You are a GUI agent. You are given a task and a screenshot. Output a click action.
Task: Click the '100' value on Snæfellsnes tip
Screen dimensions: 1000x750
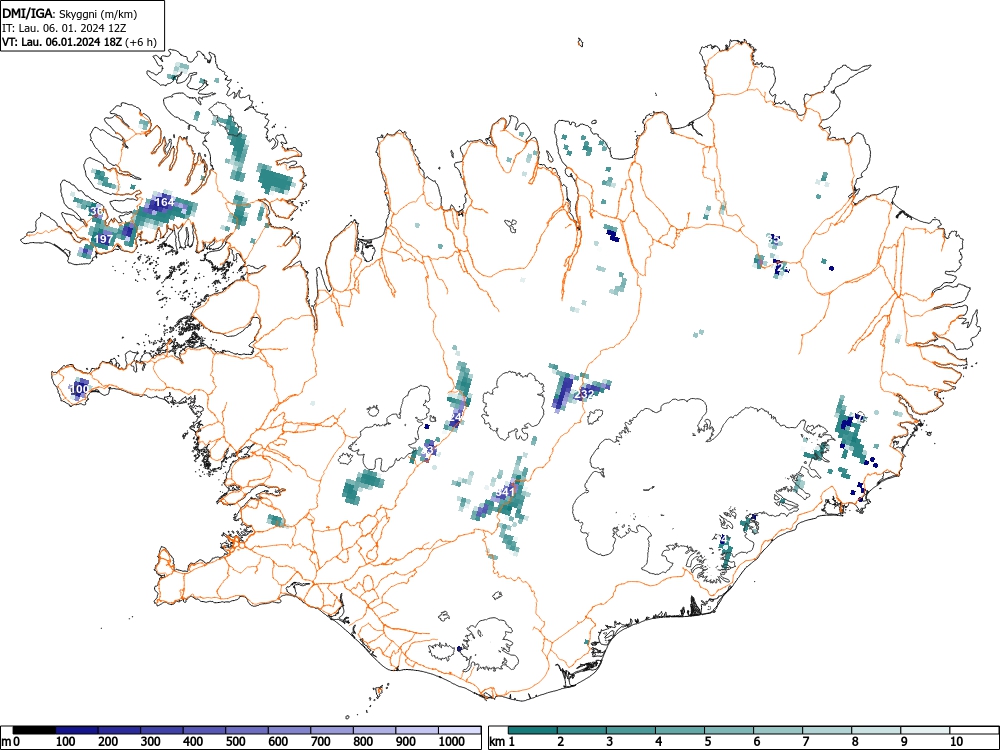coord(79,388)
